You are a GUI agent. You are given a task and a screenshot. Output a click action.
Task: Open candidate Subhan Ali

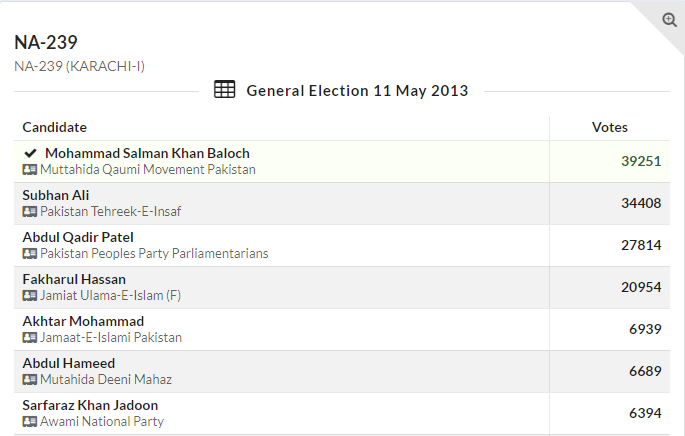pyautogui.click(x=56, y=195)
